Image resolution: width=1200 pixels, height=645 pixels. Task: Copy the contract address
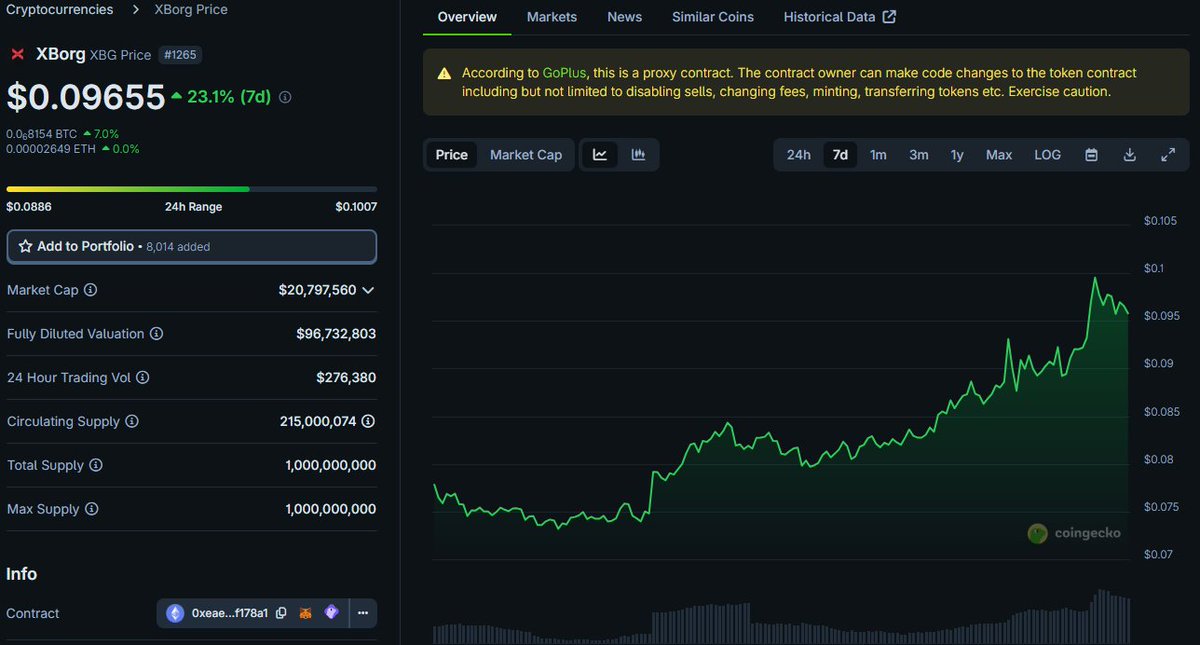[x=281, y=613]
